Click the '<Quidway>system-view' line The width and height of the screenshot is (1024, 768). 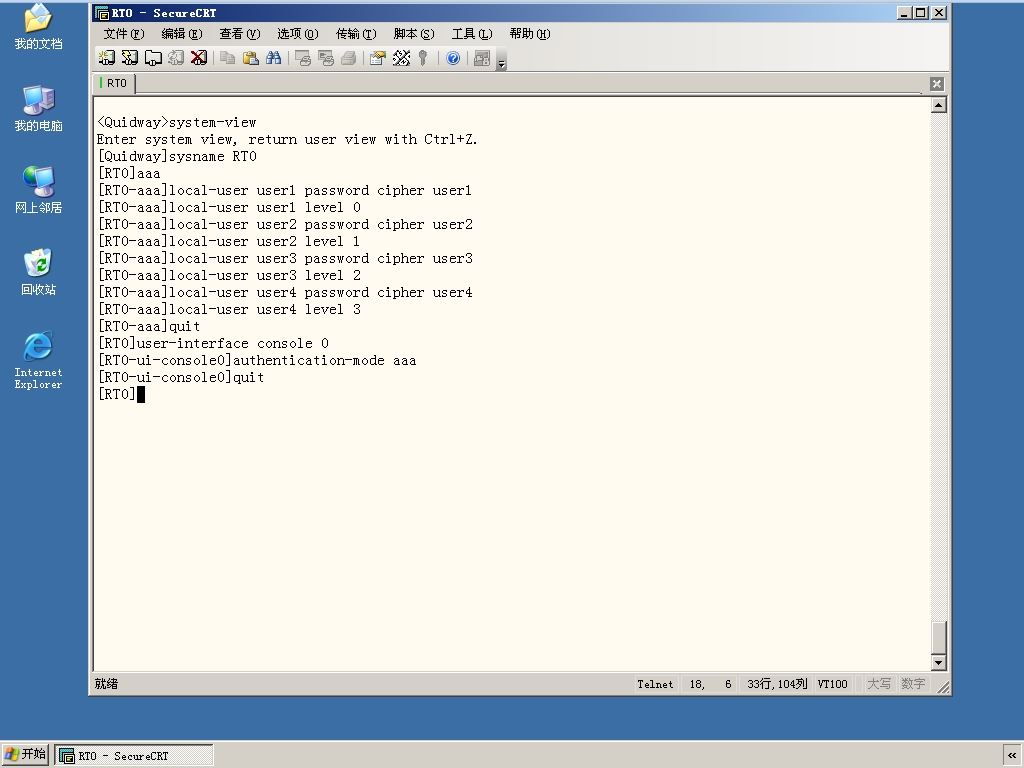(x=176, y=122)
